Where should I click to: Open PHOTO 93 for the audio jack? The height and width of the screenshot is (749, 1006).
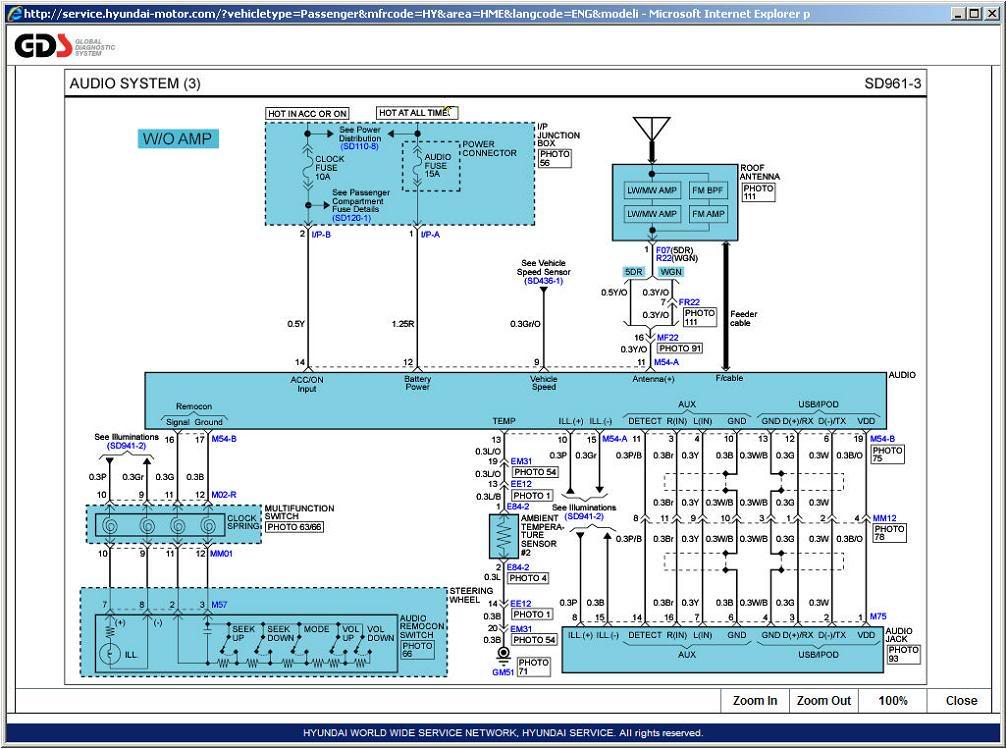click(903, 654)
